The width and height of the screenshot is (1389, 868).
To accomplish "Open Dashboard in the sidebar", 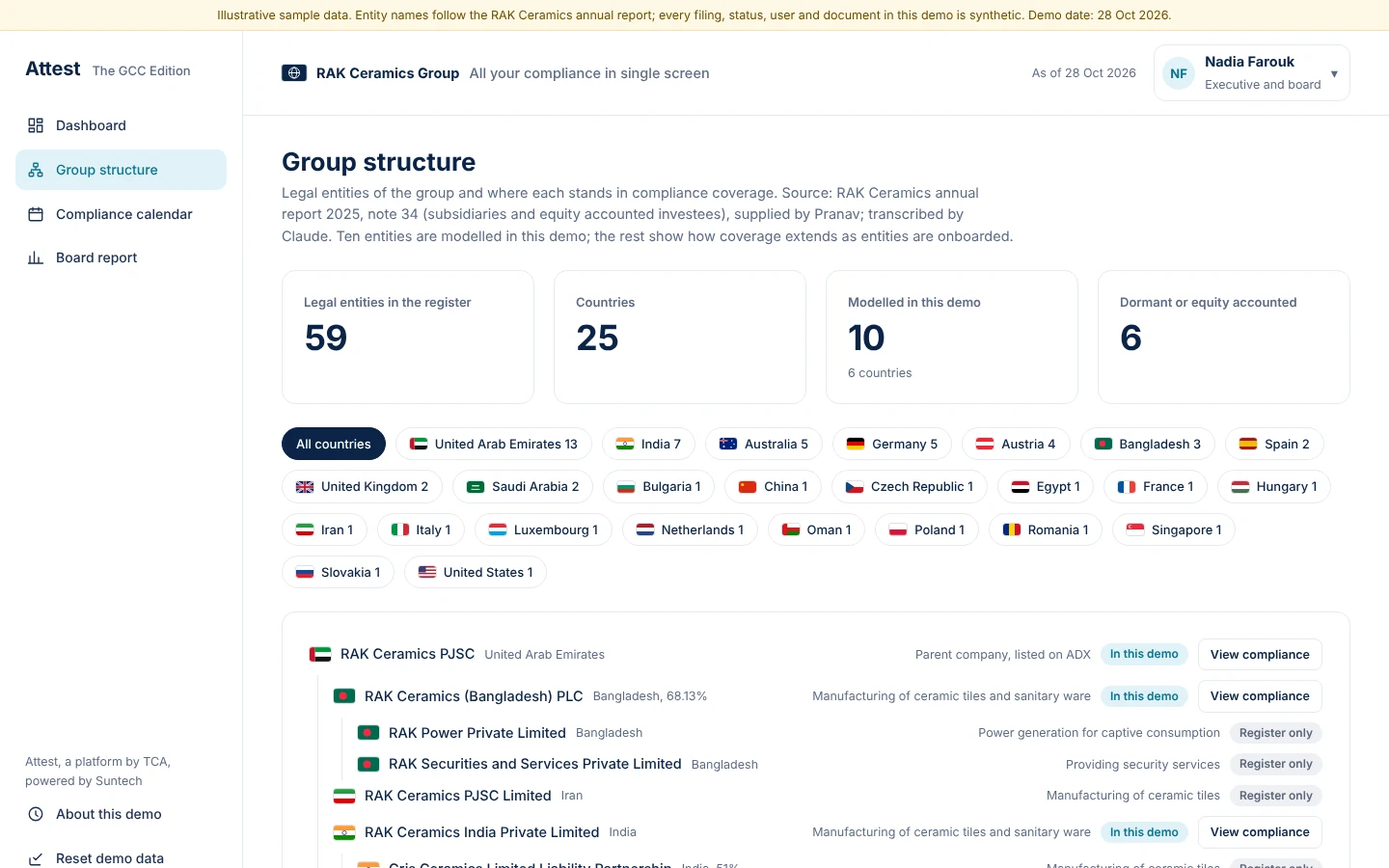I will click(x=121, y=125).
